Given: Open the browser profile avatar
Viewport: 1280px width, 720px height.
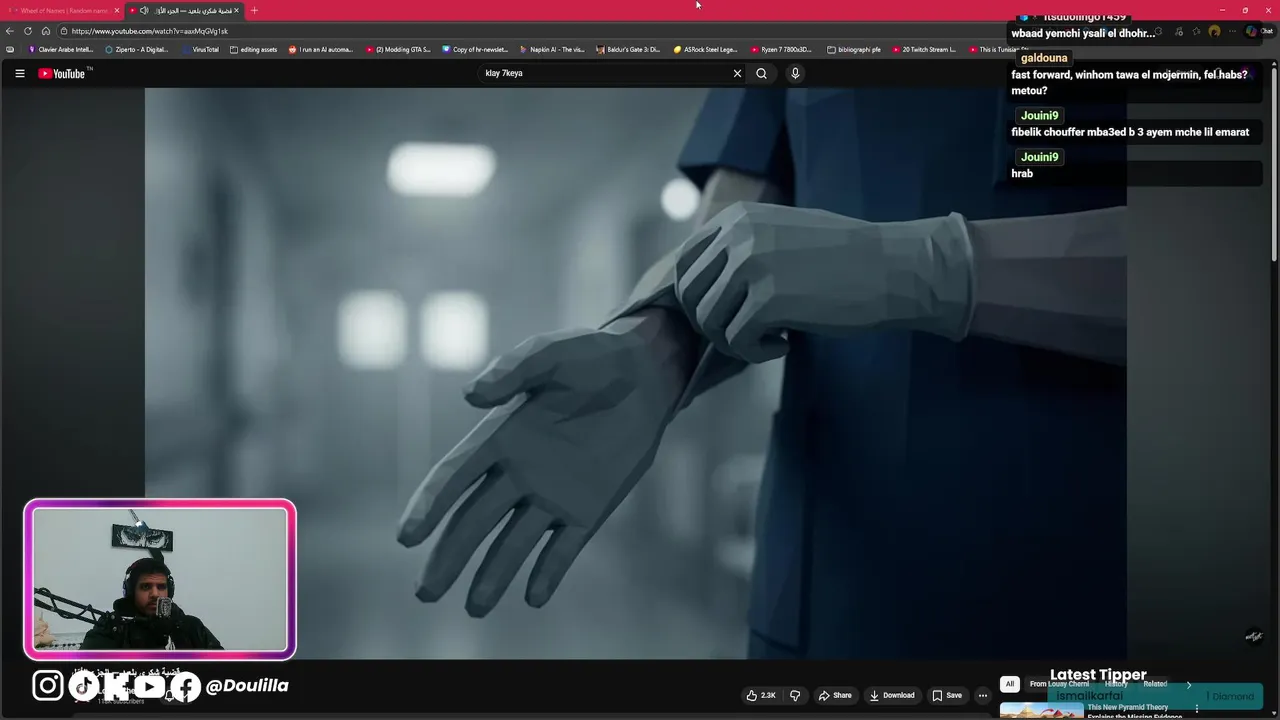Looking at the screenshot, I should [x=1214, y=31].
